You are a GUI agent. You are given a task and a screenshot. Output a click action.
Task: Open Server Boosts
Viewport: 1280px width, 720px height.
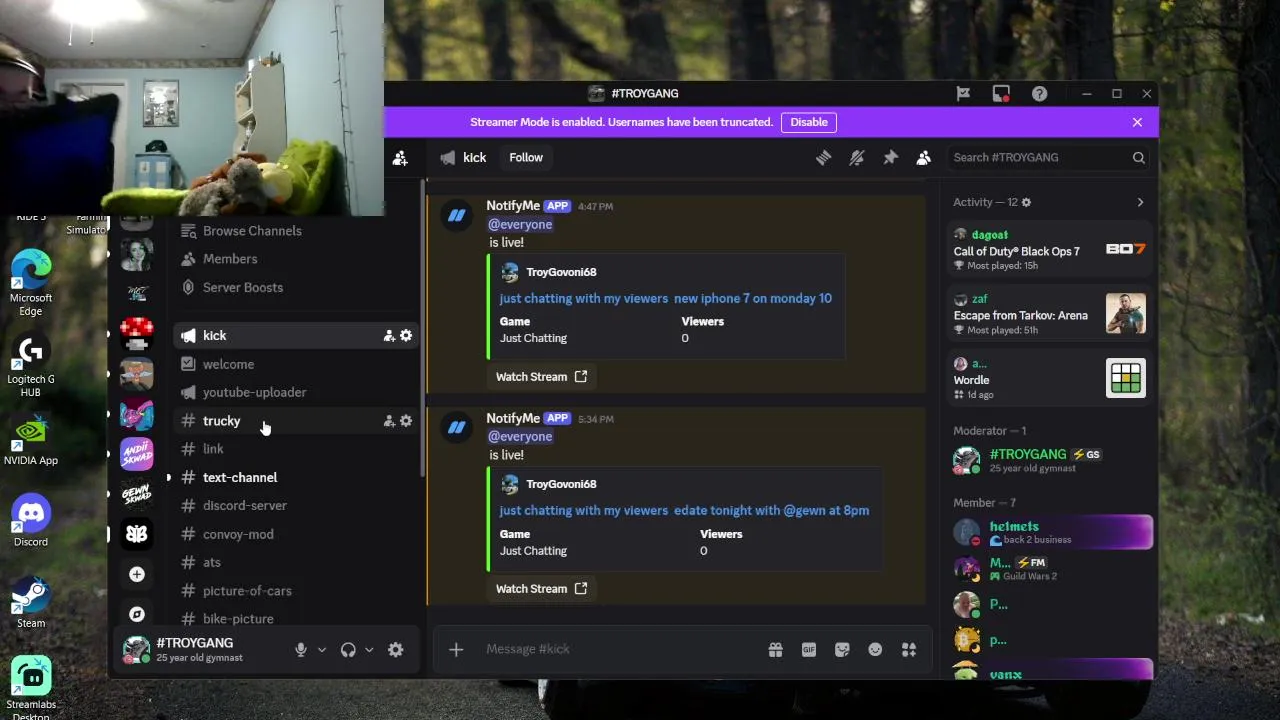[x=294, y=288]
